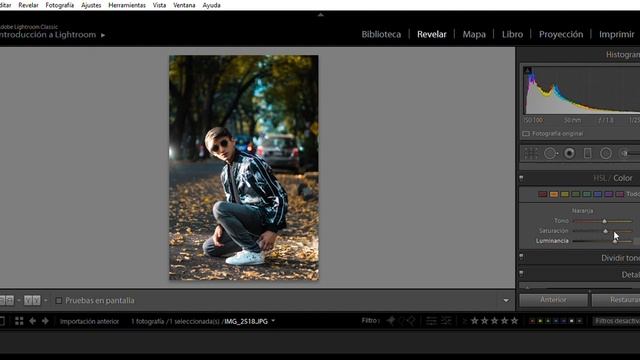The height and width of the screenshot is (360, 640).
Task: Select the Spot Removal tool
Action: (551, 153)
